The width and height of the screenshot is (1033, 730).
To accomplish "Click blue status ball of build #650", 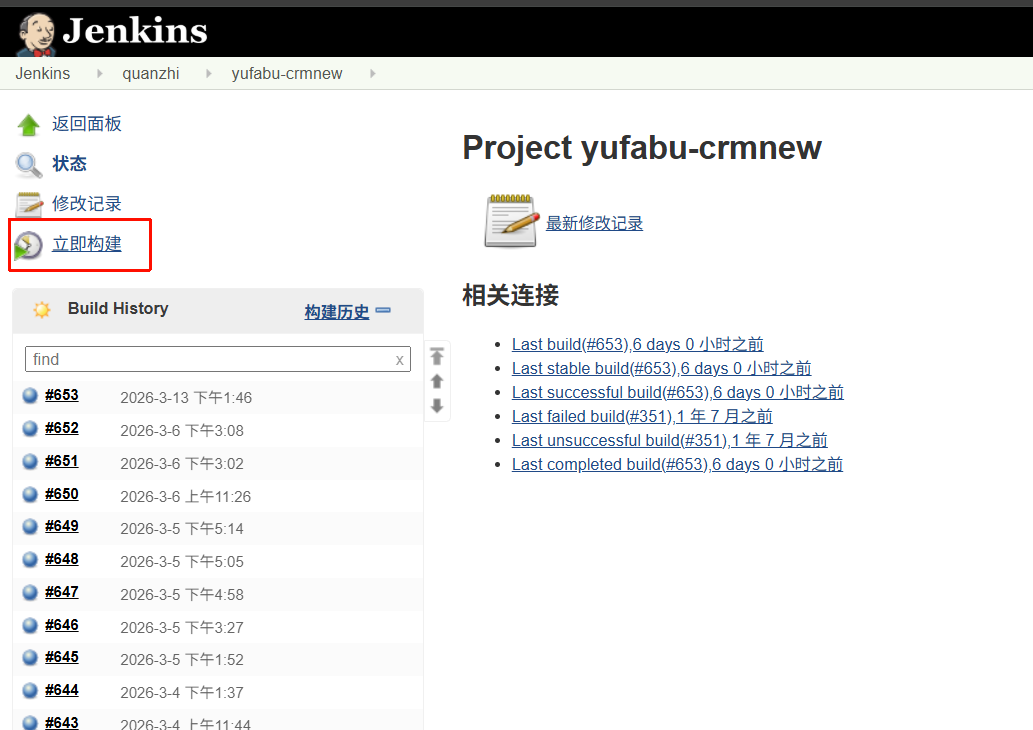I will pos(30,493).
